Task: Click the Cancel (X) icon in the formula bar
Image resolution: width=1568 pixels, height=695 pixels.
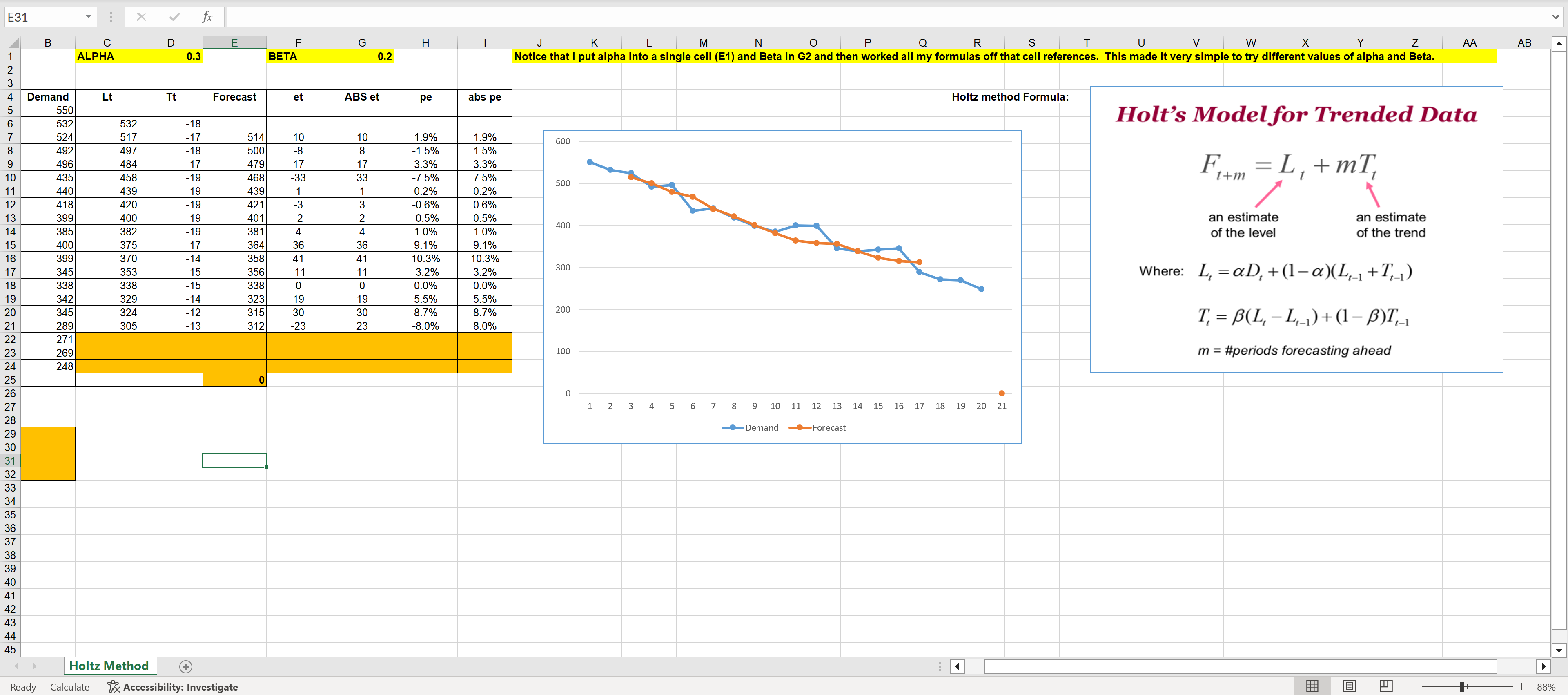Action: [141, 16]
